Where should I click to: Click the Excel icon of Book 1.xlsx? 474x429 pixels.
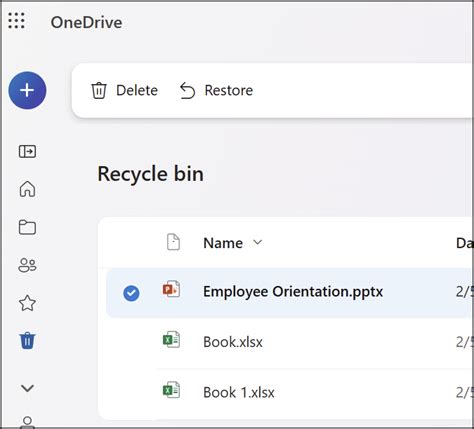click(x=171, y=390)
